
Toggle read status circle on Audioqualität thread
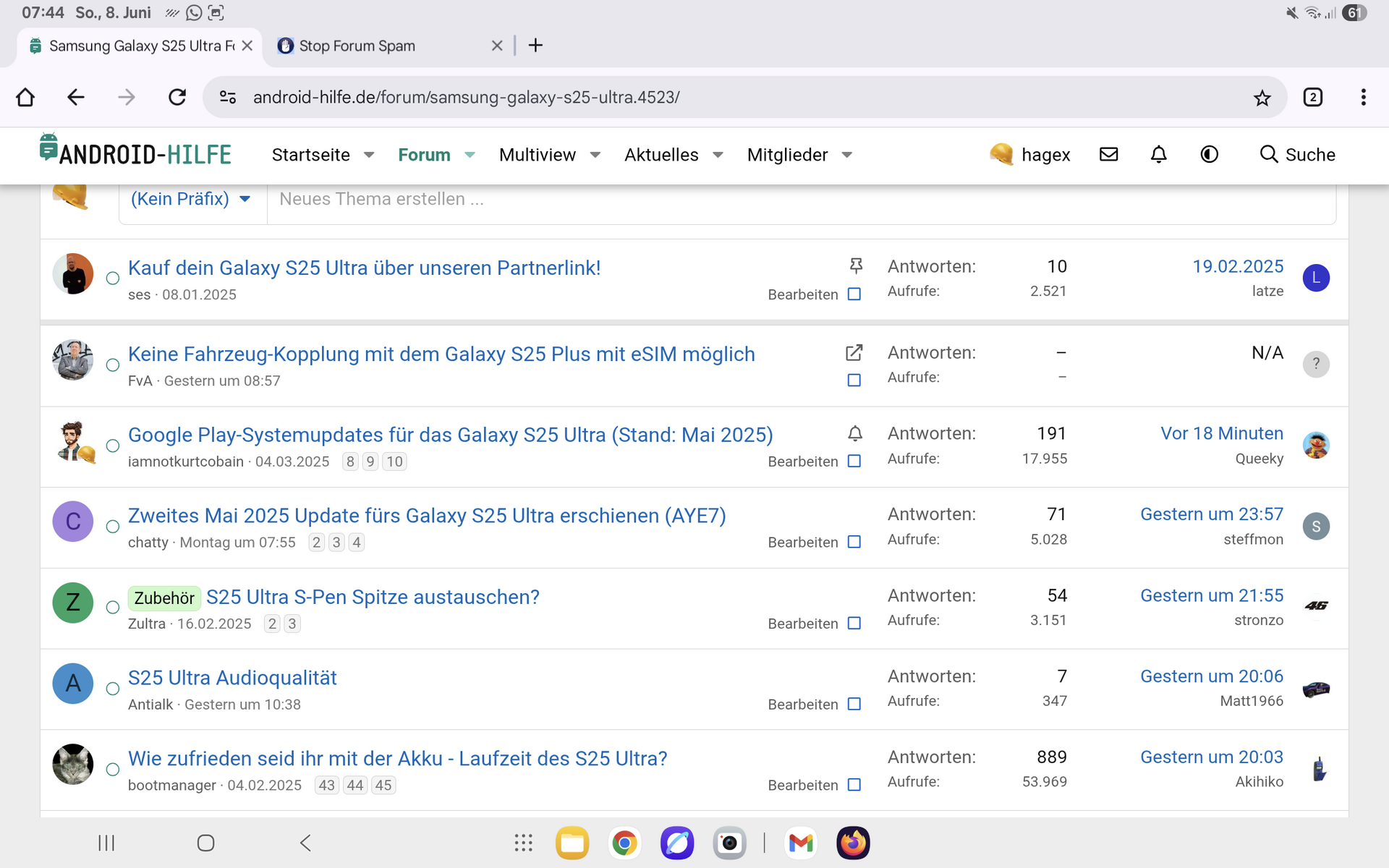pyautogui.click(x=112, y=689)
